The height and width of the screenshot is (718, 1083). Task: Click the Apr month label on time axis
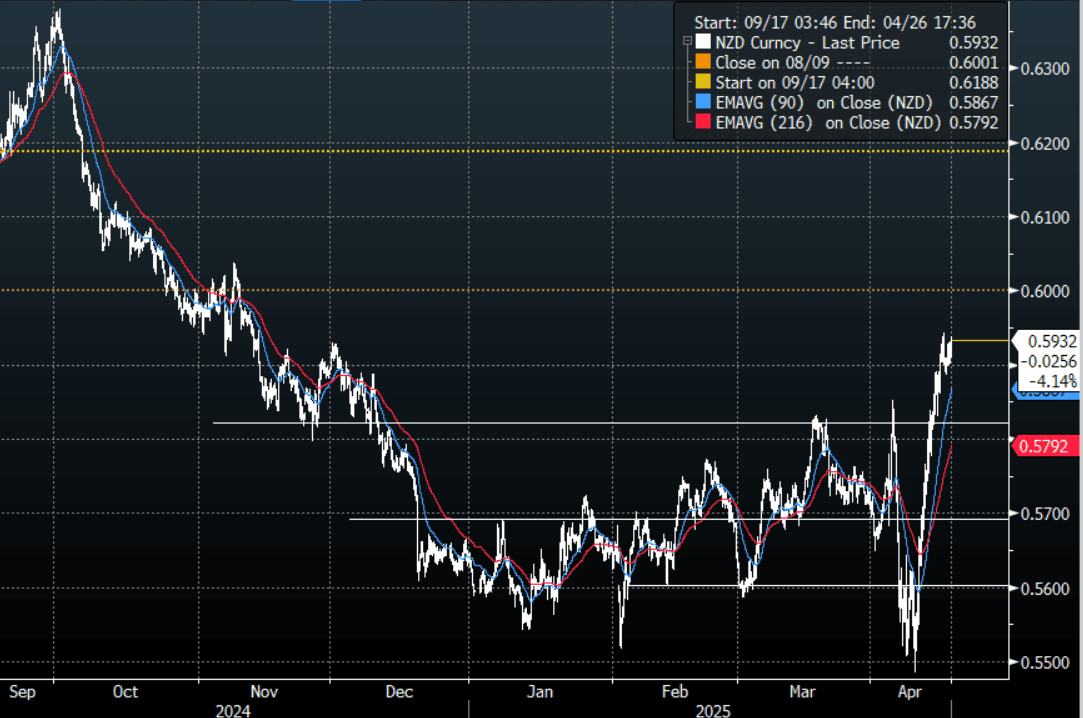click(909, 692)
